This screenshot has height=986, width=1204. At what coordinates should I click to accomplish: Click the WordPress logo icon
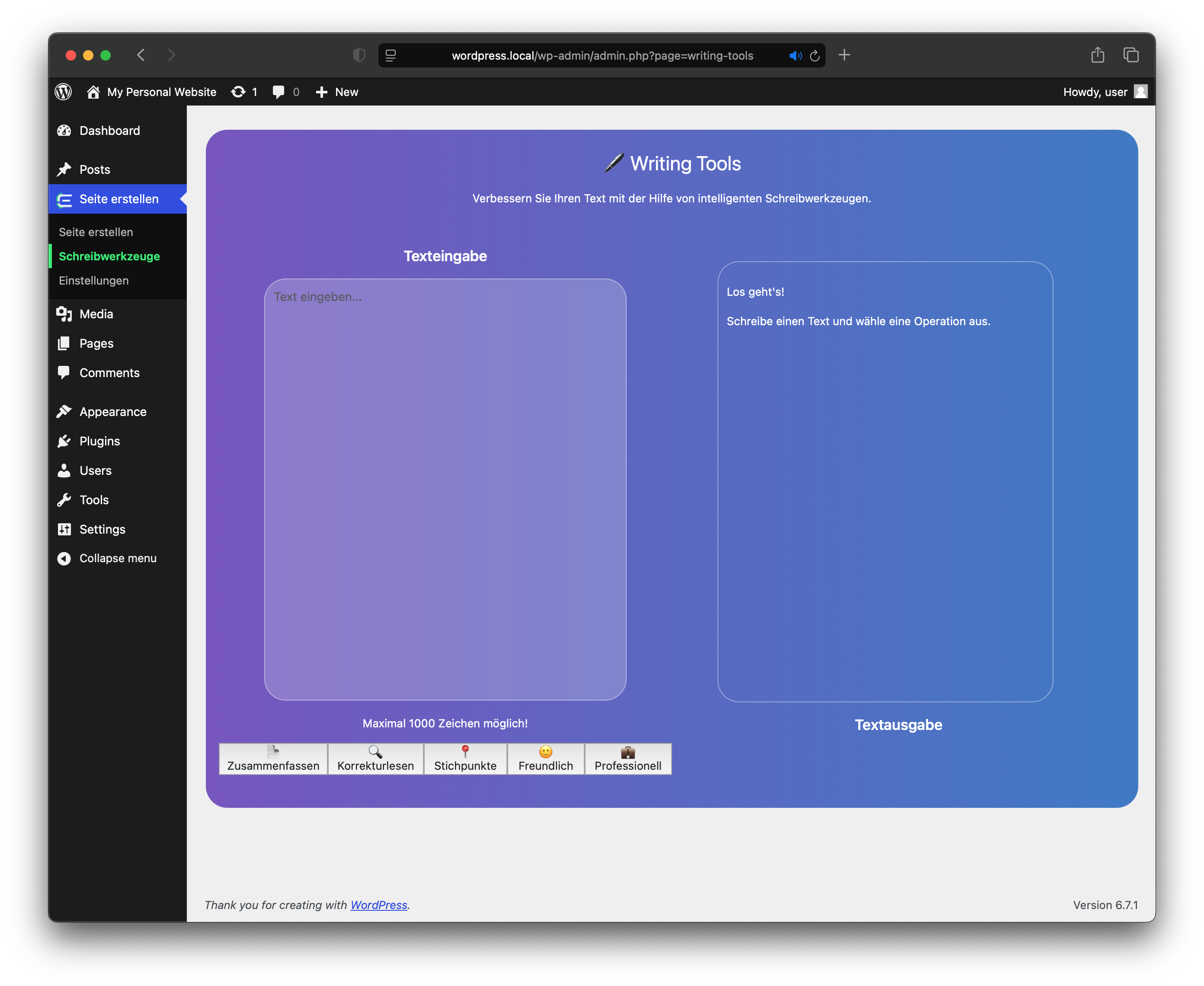[63, 92]
